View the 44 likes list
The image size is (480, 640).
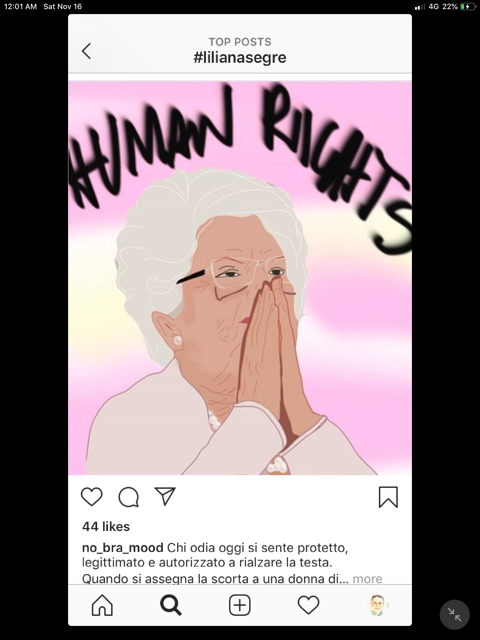106,527
